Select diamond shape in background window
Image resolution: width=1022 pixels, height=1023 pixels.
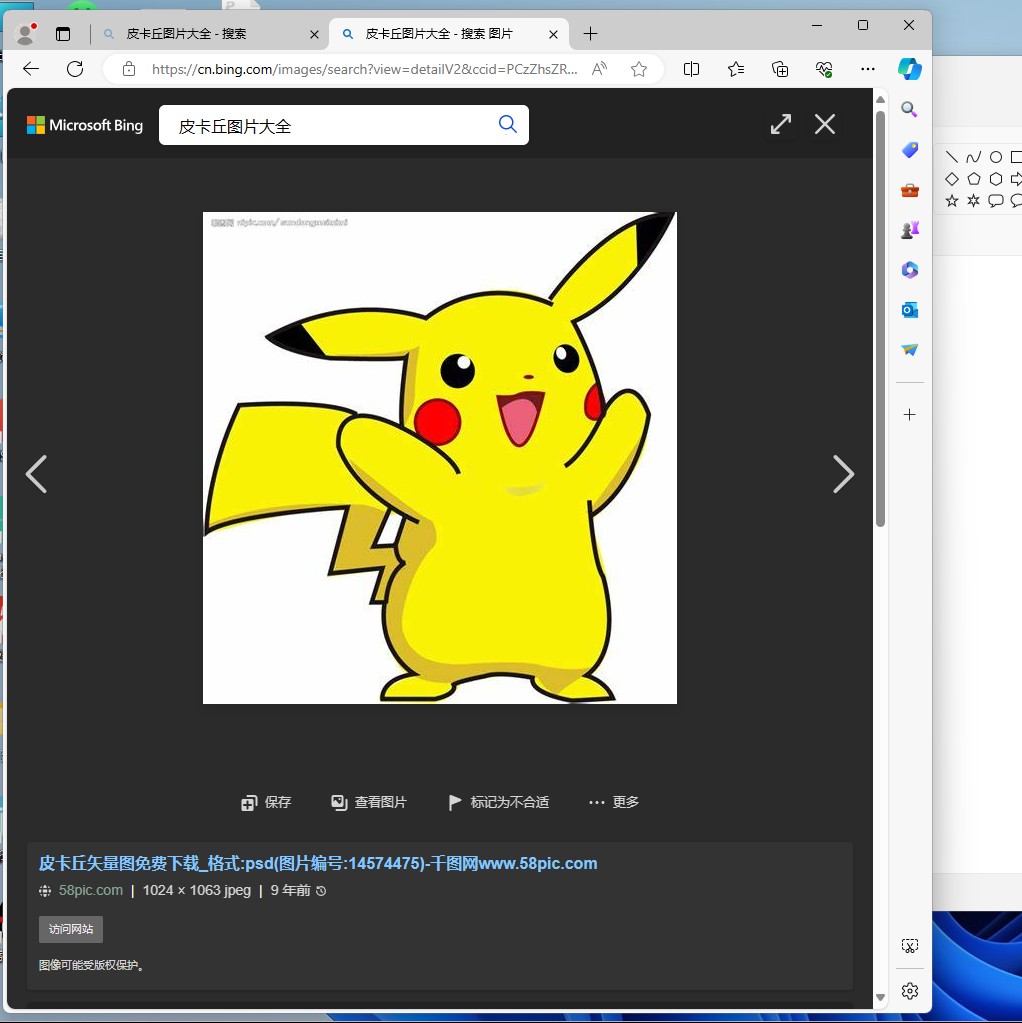pyautogui.click(x=952, y=179)
